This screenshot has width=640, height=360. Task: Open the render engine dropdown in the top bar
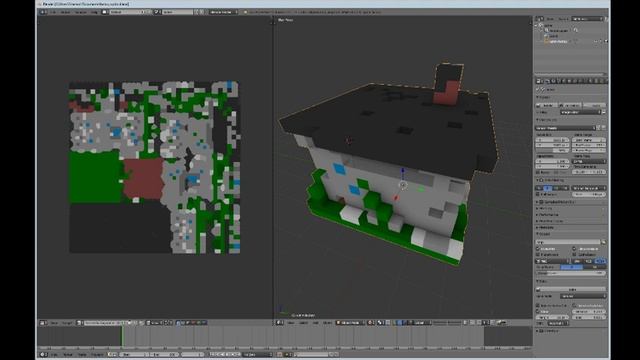click(x=223, y=12)
